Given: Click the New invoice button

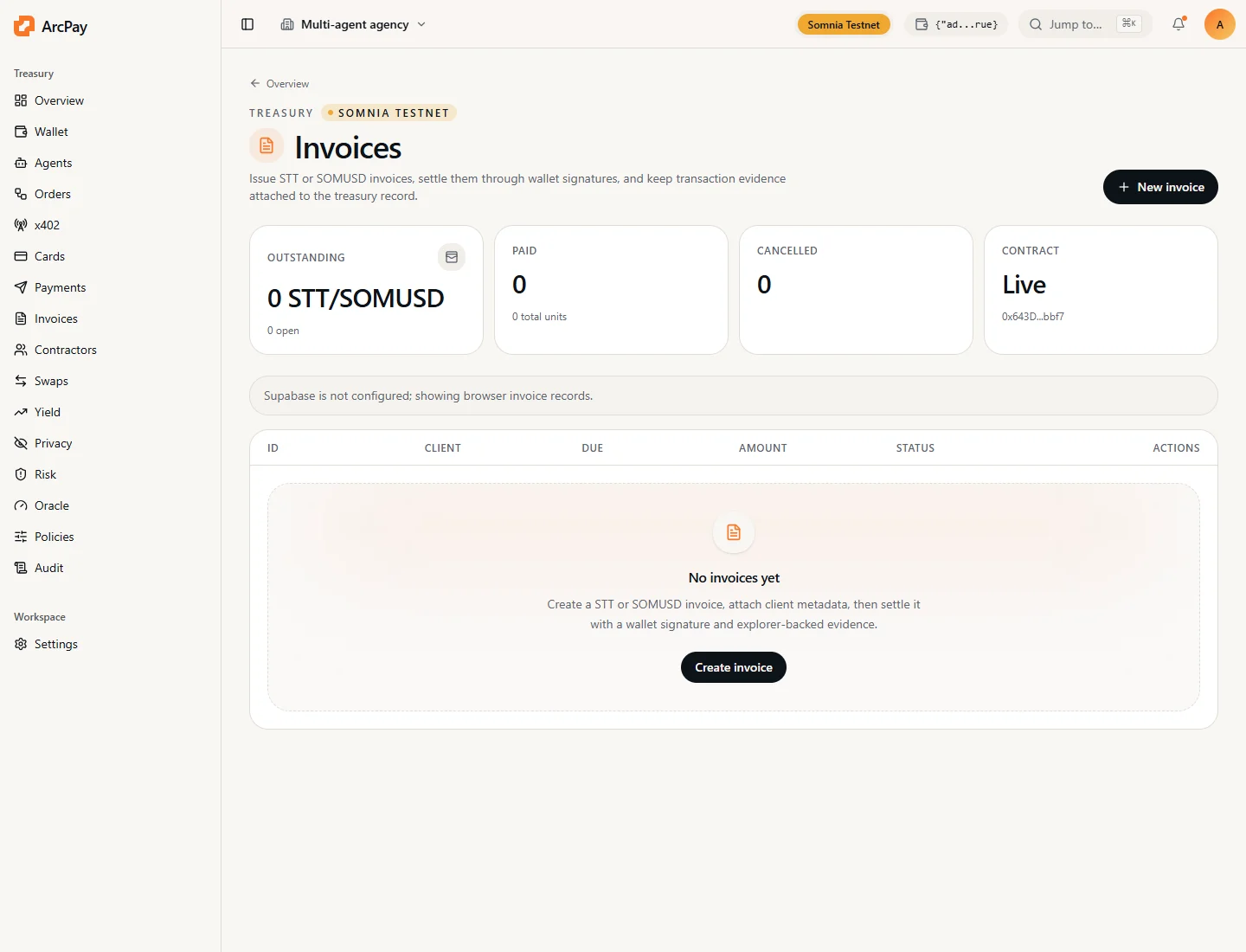Looking at the screenshot, I should [1160, 187].
